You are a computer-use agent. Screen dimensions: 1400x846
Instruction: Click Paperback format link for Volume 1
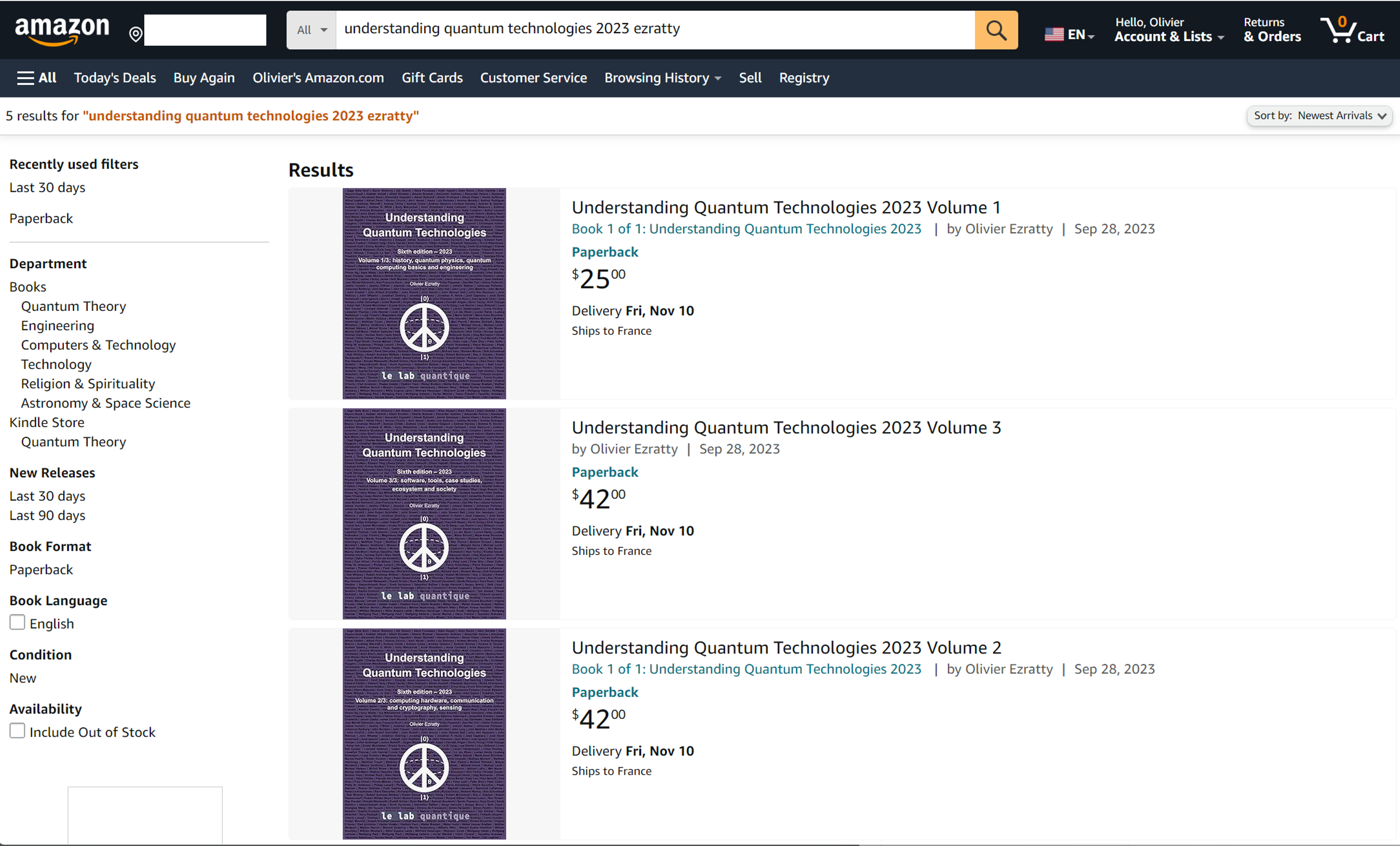605,252
